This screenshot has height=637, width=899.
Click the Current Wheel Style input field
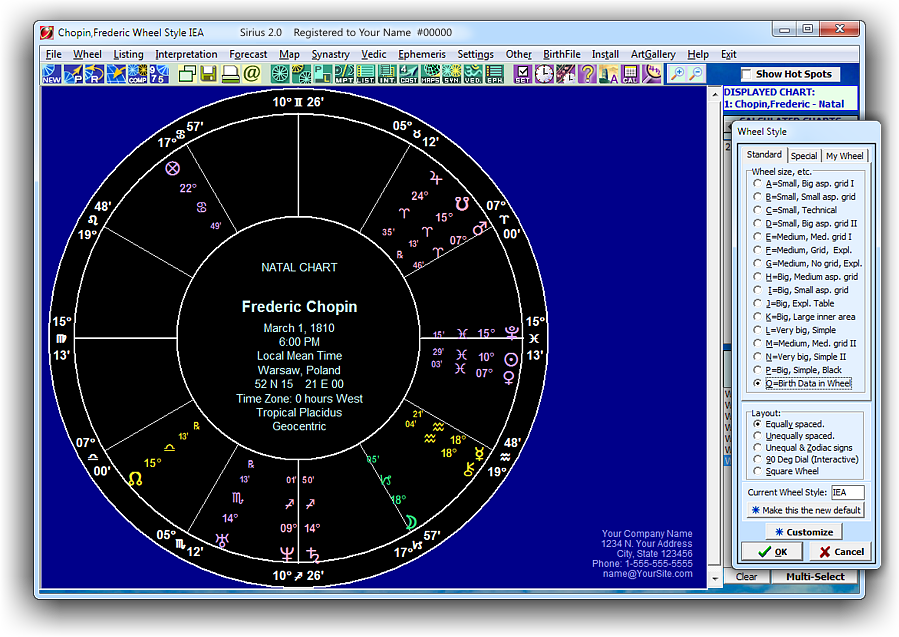coord(847,493)
